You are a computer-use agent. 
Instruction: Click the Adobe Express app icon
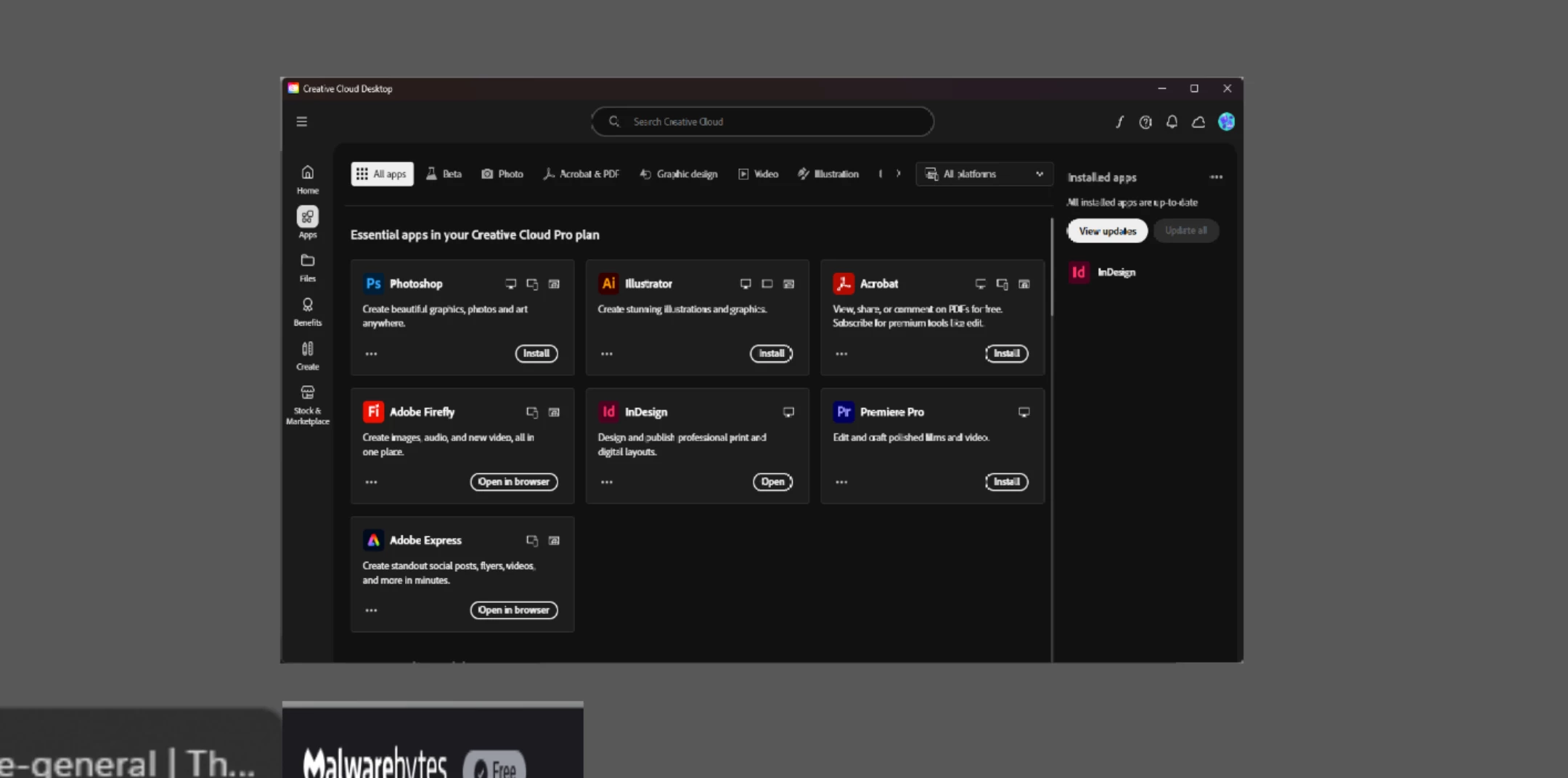(x=373, y=541)
